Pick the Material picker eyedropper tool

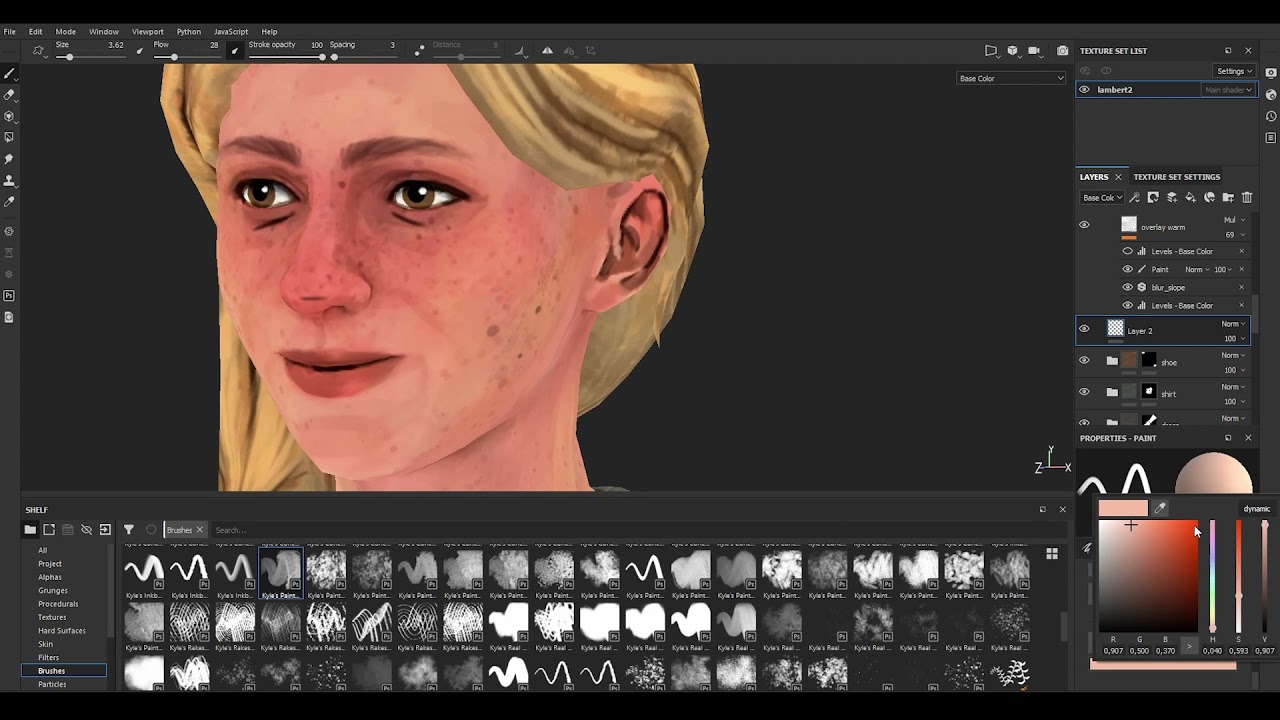coord(9,202)
